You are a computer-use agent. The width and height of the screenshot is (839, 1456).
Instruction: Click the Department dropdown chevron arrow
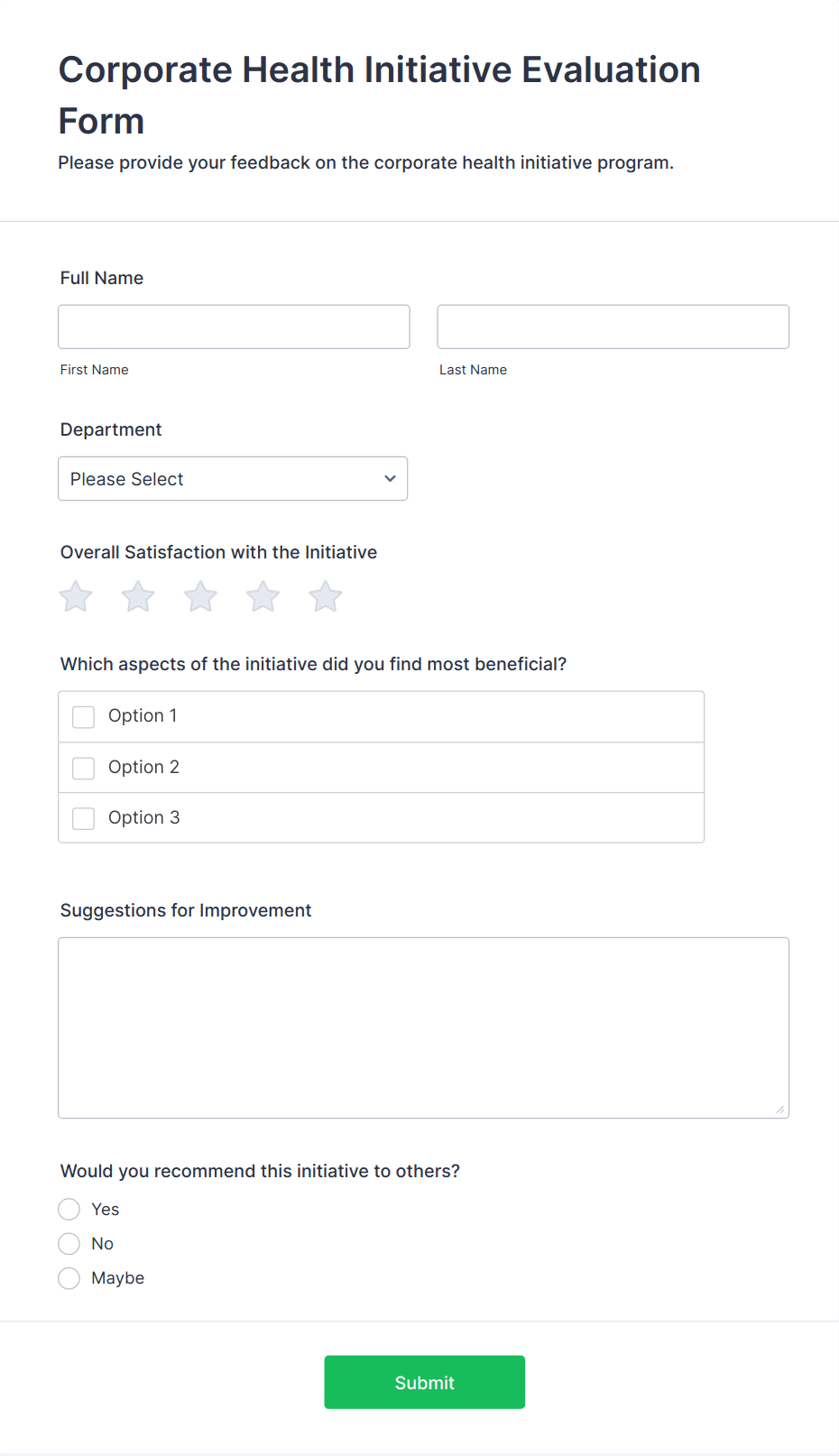[390, 479]
